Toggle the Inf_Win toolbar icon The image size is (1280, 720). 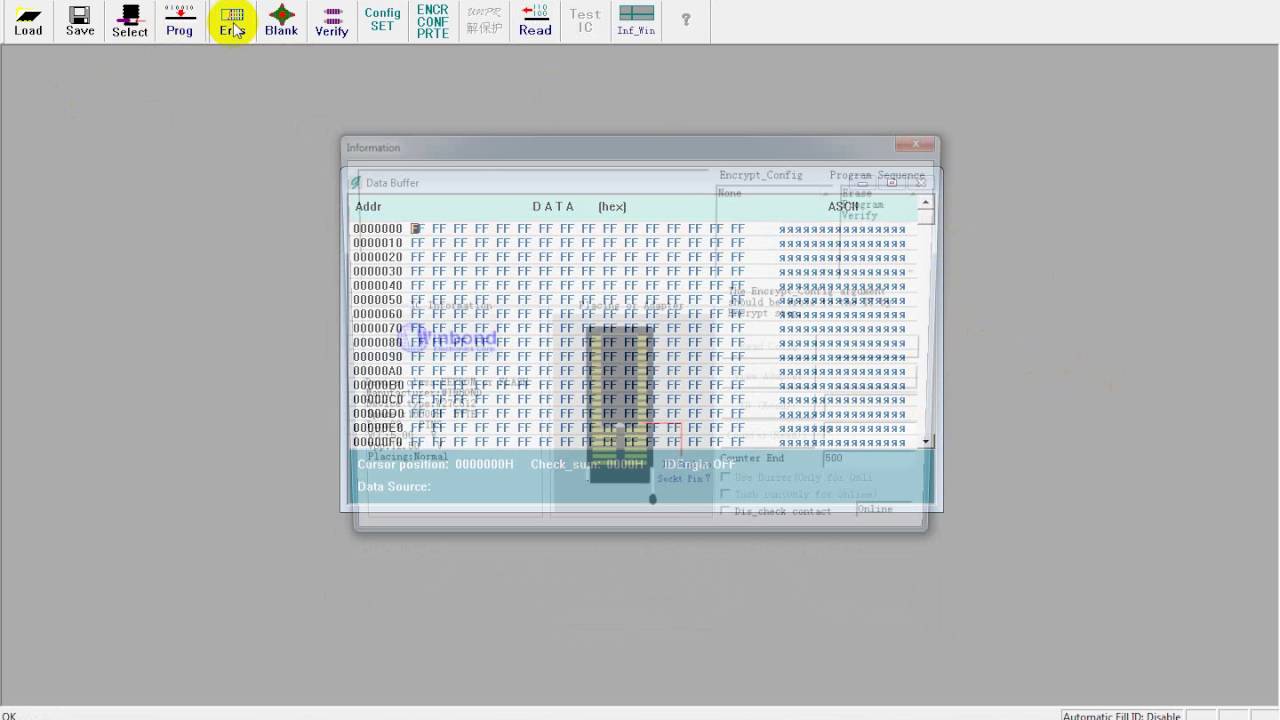click(636, 21)
